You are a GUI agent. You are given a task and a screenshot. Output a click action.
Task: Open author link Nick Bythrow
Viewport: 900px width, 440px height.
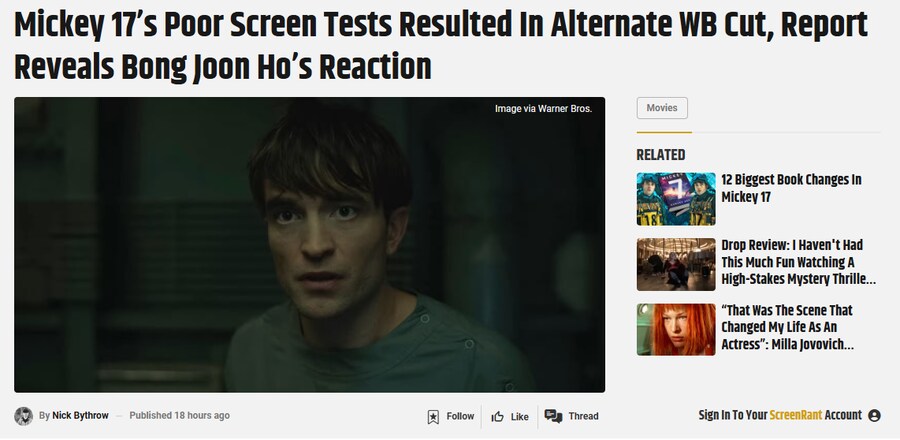pos(80,415)
